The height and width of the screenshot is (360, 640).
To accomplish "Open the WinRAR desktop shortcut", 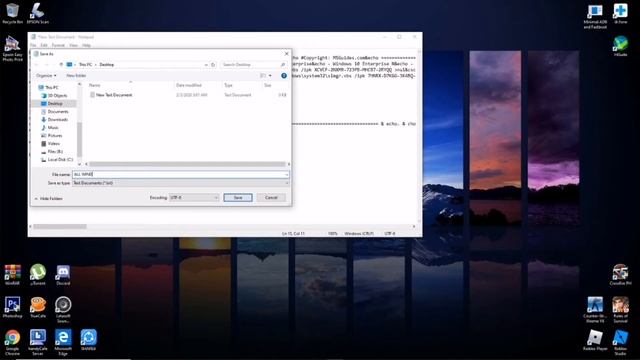I will [x=12, y=274].
